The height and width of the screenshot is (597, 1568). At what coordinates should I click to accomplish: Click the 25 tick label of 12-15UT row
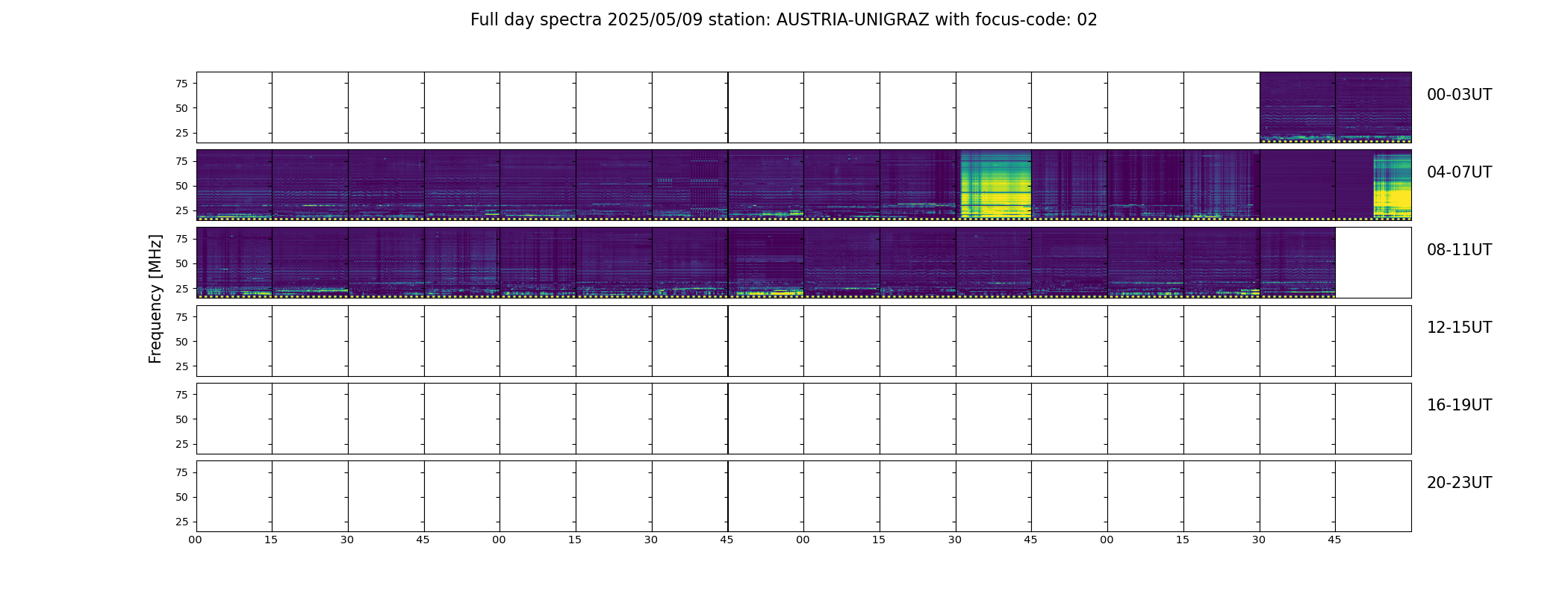[x=181, y=366]
